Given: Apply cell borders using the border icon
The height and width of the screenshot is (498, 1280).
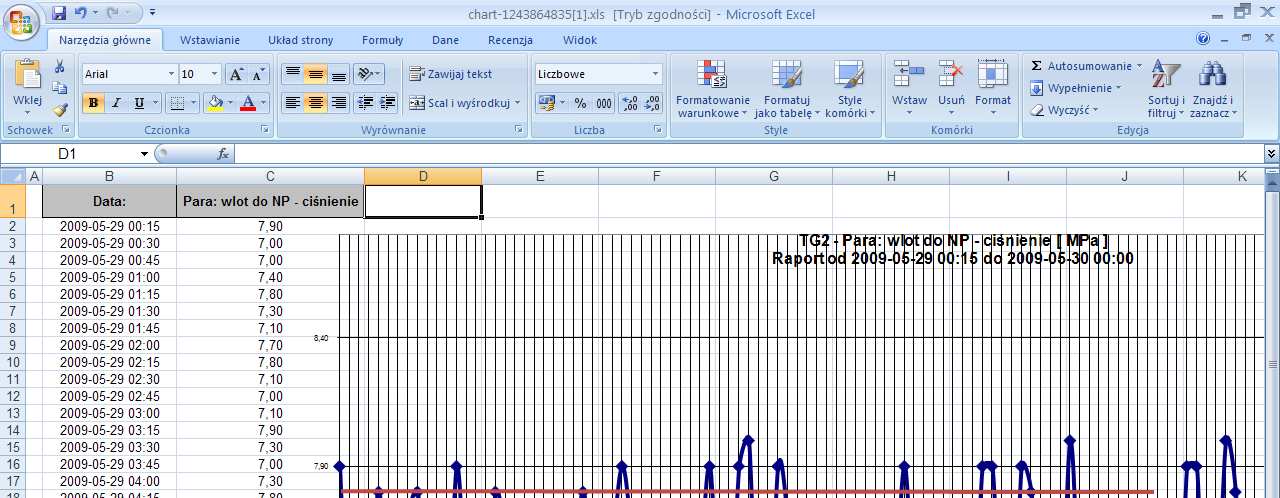Looking at the screenshot, I should (x=176, y=103).
